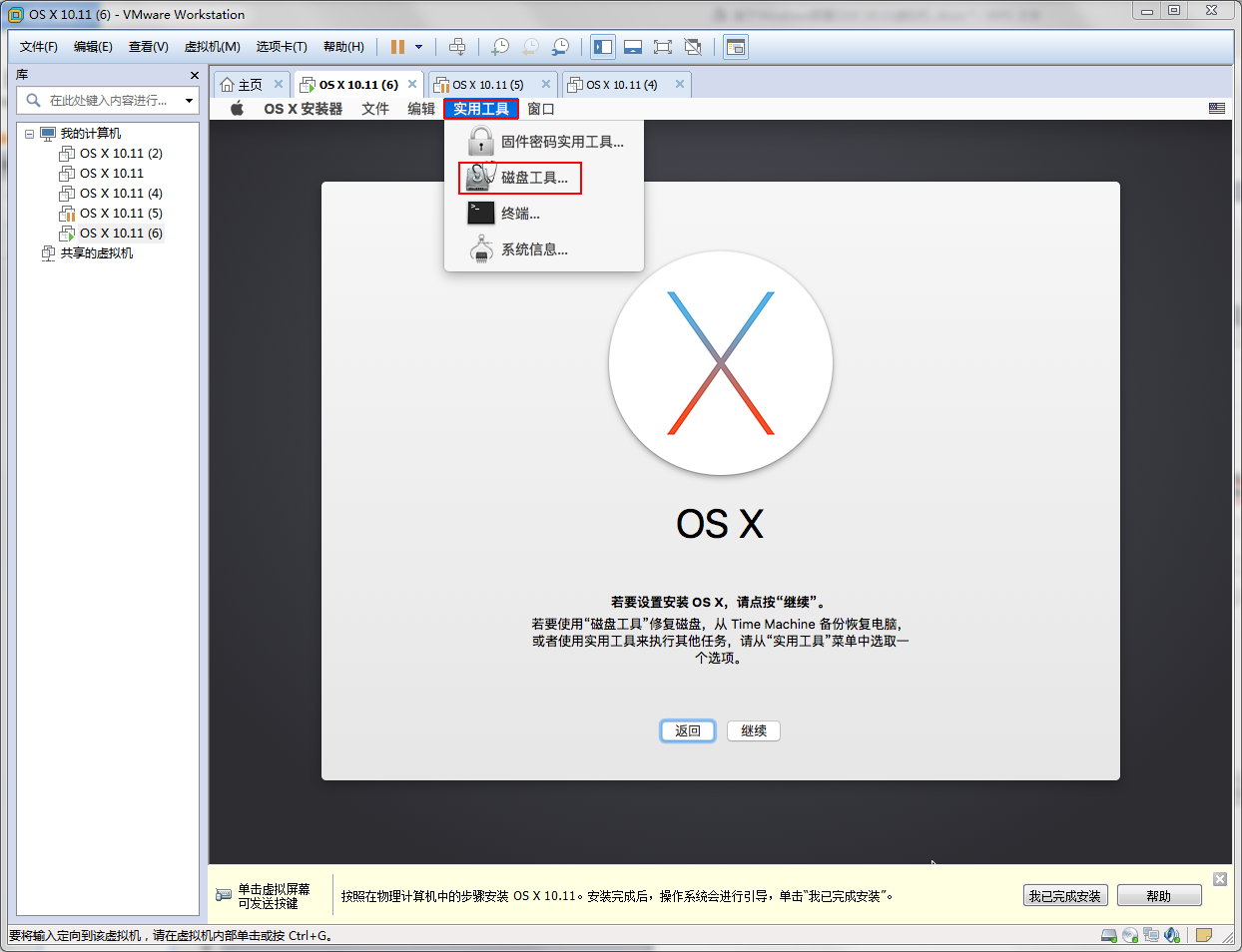1242x952 pixels.
Task: Open the 选项卡(T) menu
Action: click(282, 47)
